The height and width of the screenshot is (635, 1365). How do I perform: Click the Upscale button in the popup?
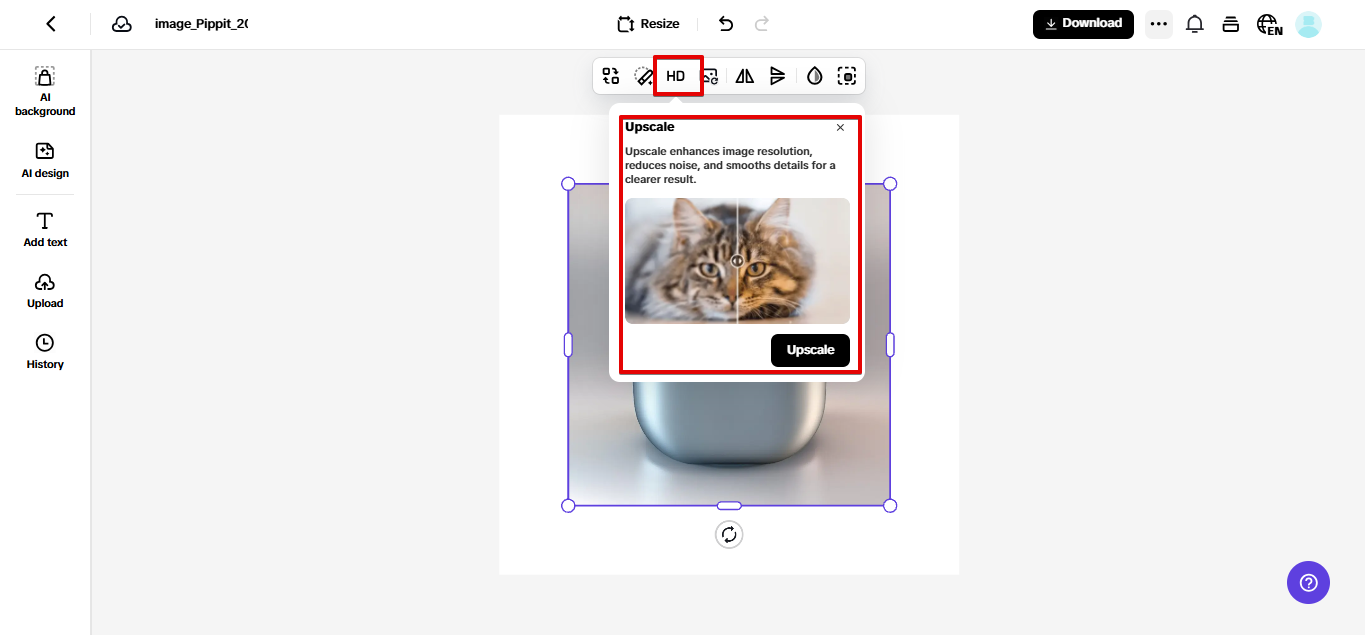(x=809, y=350)
